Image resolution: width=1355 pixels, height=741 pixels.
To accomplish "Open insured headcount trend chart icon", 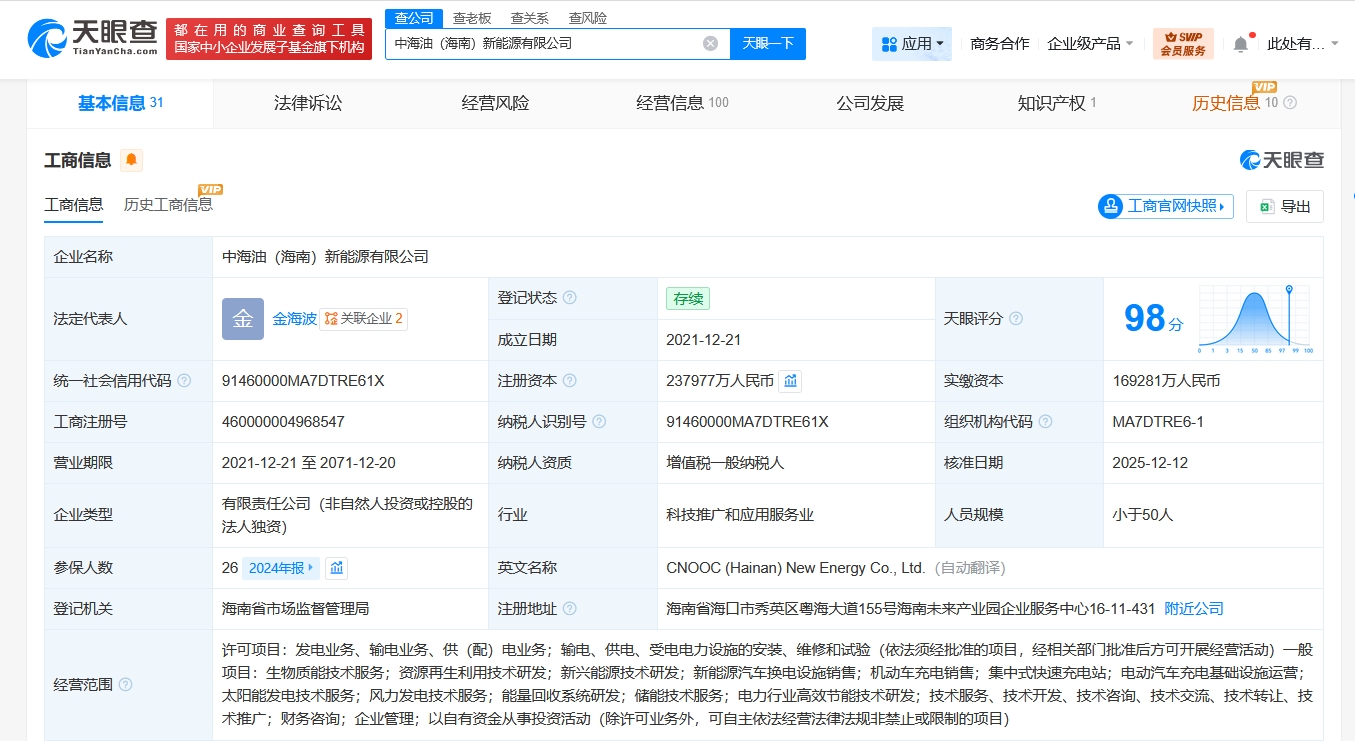I will [337, 568].
